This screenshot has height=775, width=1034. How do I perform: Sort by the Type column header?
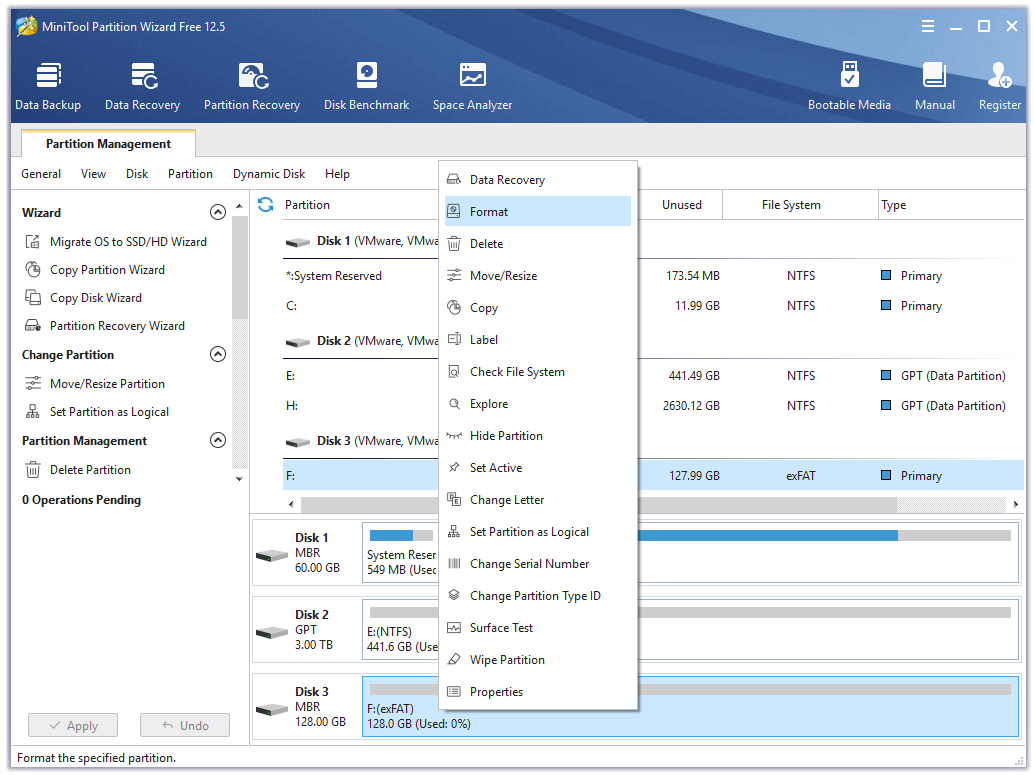point(951,204)
